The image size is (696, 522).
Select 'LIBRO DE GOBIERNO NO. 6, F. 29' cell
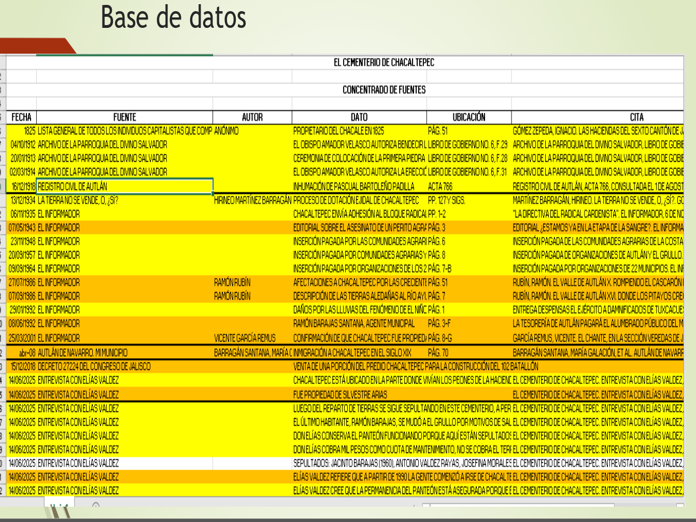click(x=469, y=145)
